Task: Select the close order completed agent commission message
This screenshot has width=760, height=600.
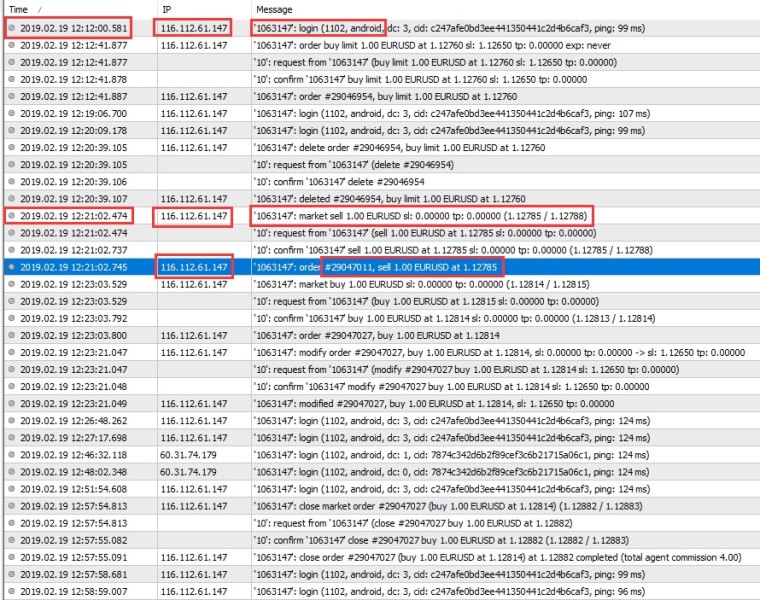Action: pos(500,558)
